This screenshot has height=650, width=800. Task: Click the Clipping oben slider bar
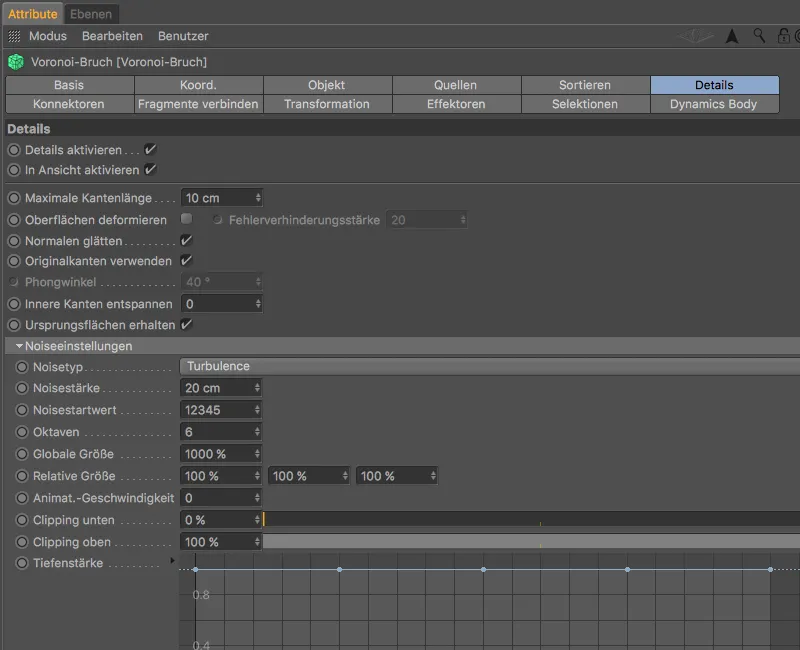tap(531, 541)
